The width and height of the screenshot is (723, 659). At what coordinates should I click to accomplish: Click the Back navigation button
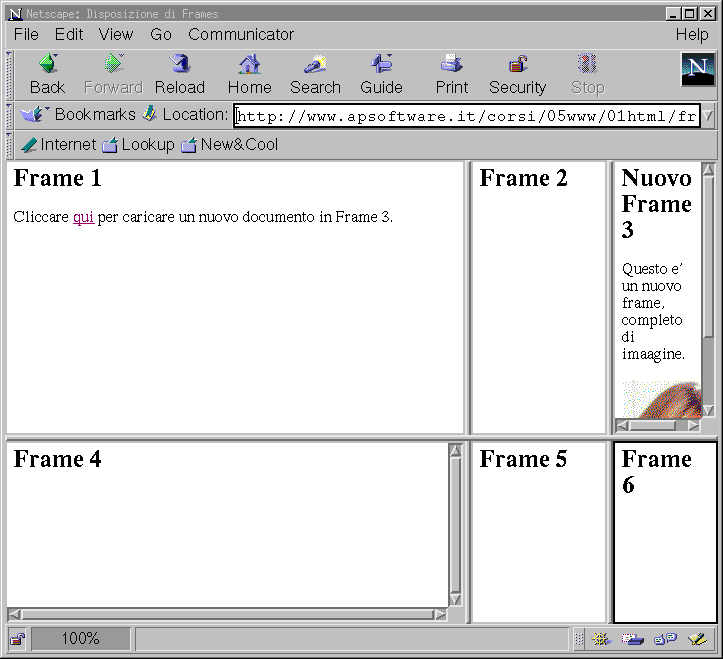point(47,75)
